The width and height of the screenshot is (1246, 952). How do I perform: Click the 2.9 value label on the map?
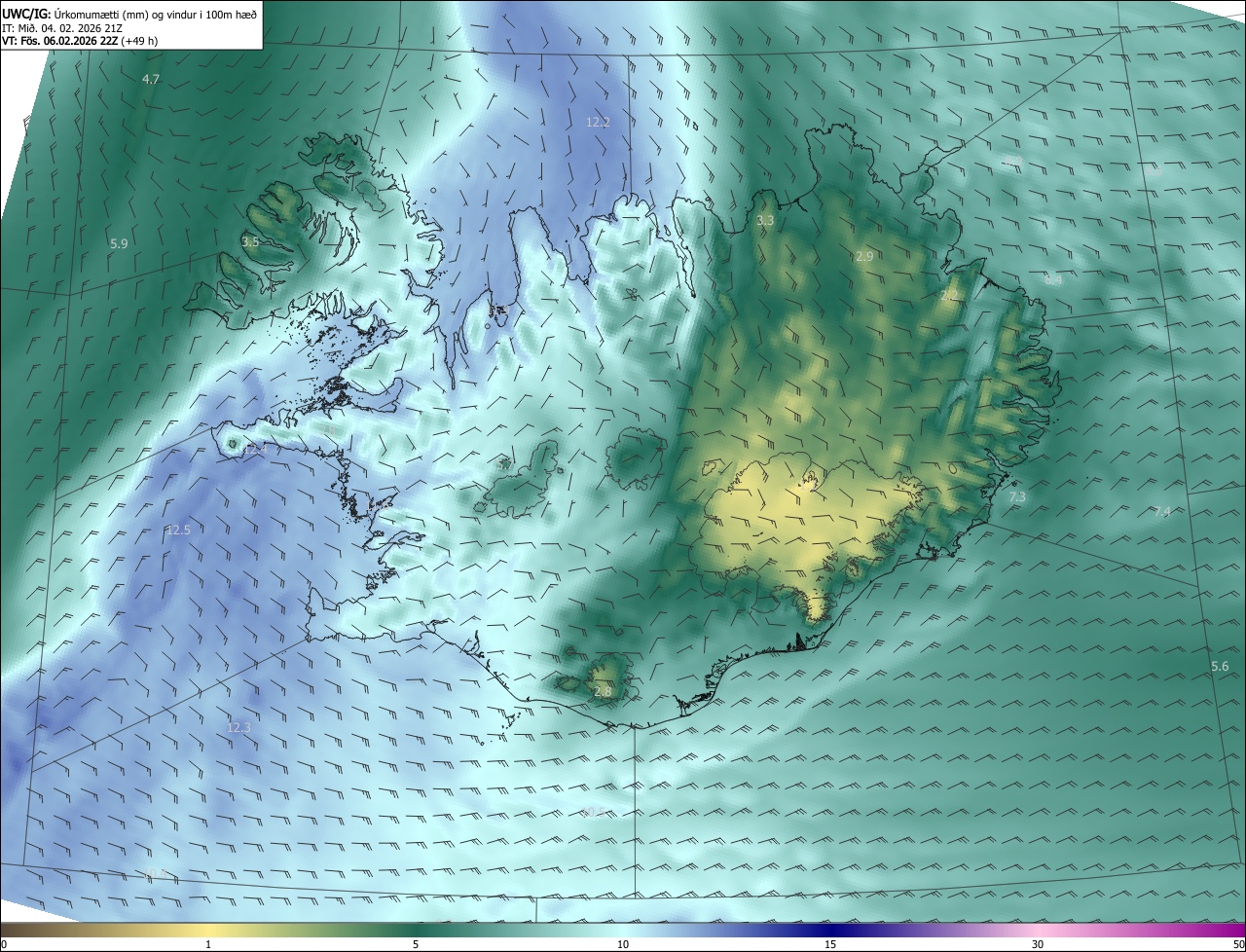tap(864, 256)
